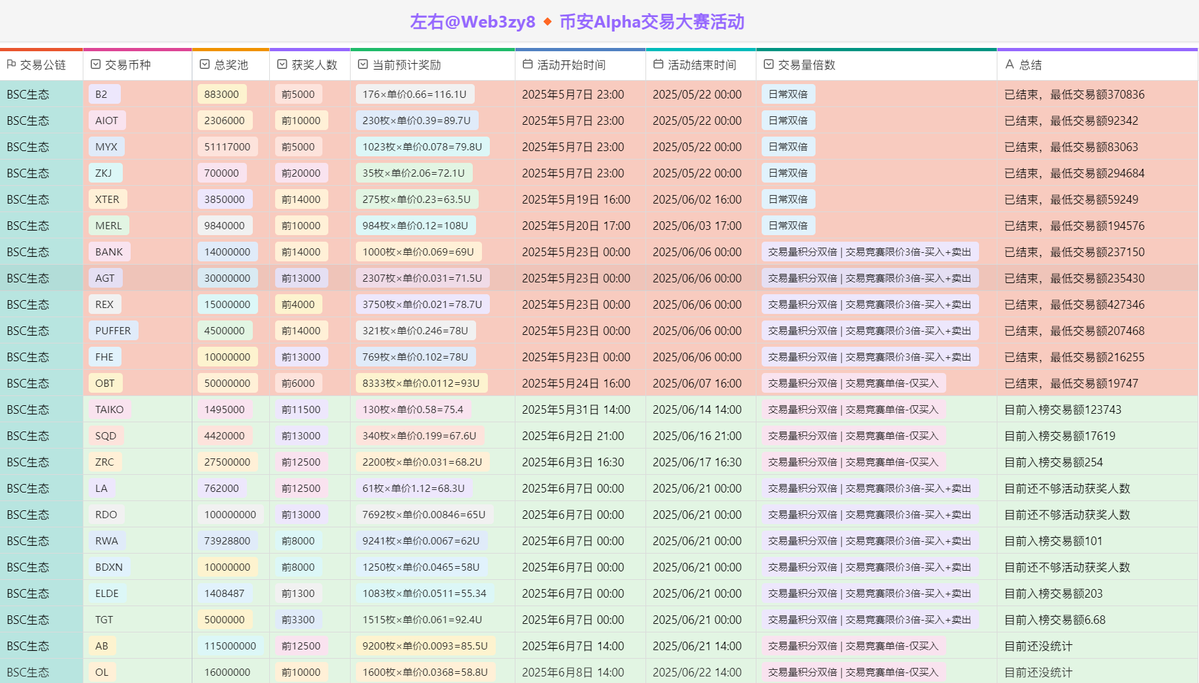
Task: Select the FHE coin tag
Action: point(105,357)
